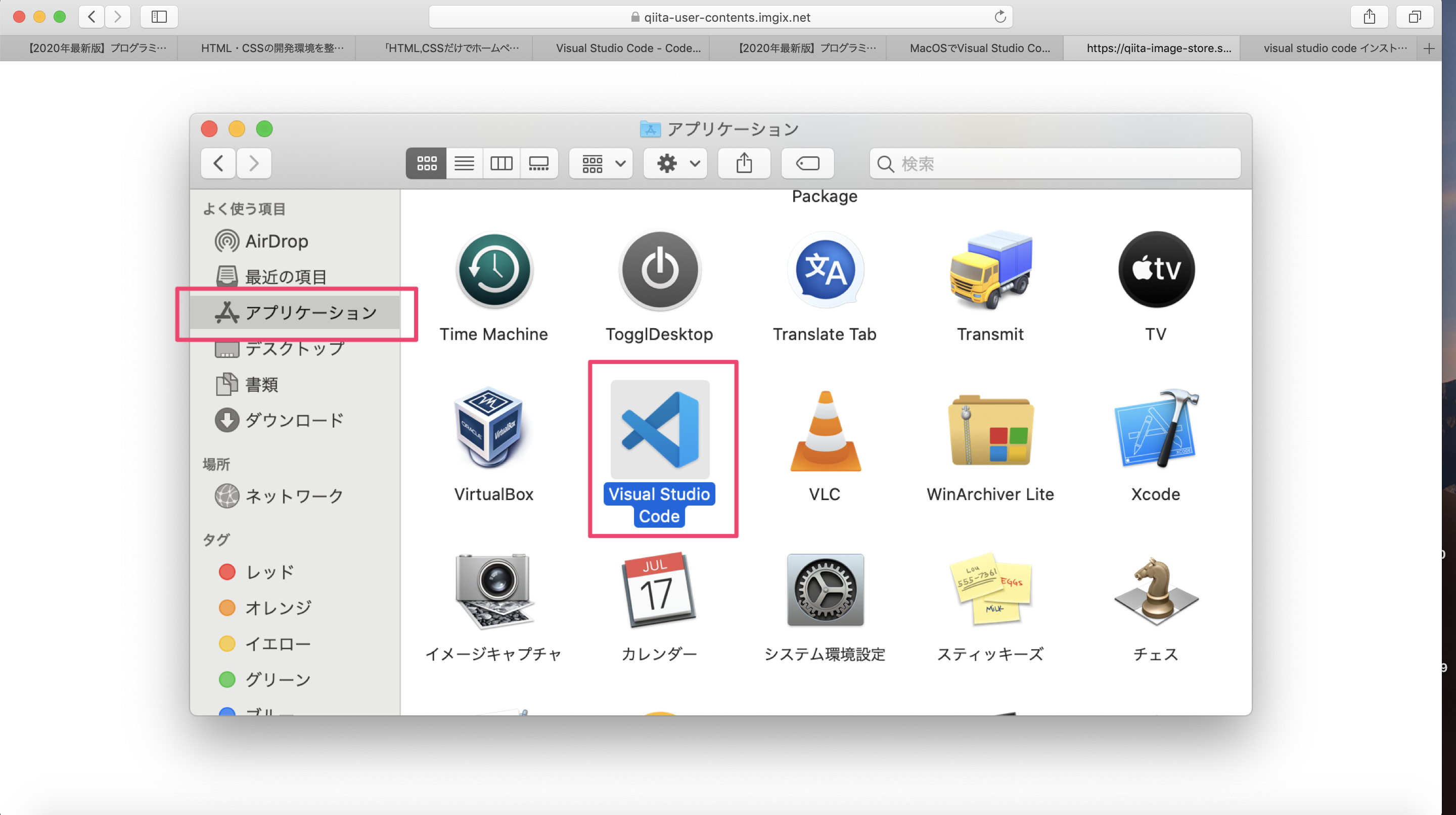Open the gear action menu dropdown
Image resolution: width=1456 pixels, height=815 pixels.
pos(676,163)
